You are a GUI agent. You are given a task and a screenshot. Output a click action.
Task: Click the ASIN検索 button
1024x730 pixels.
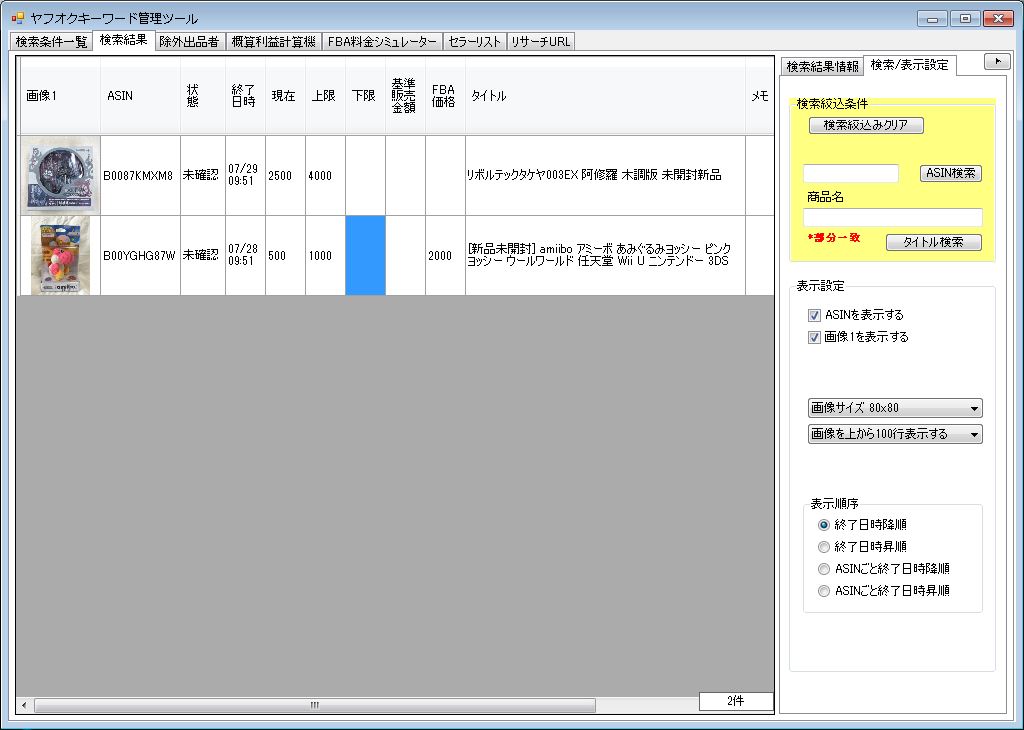coord(950,173)
